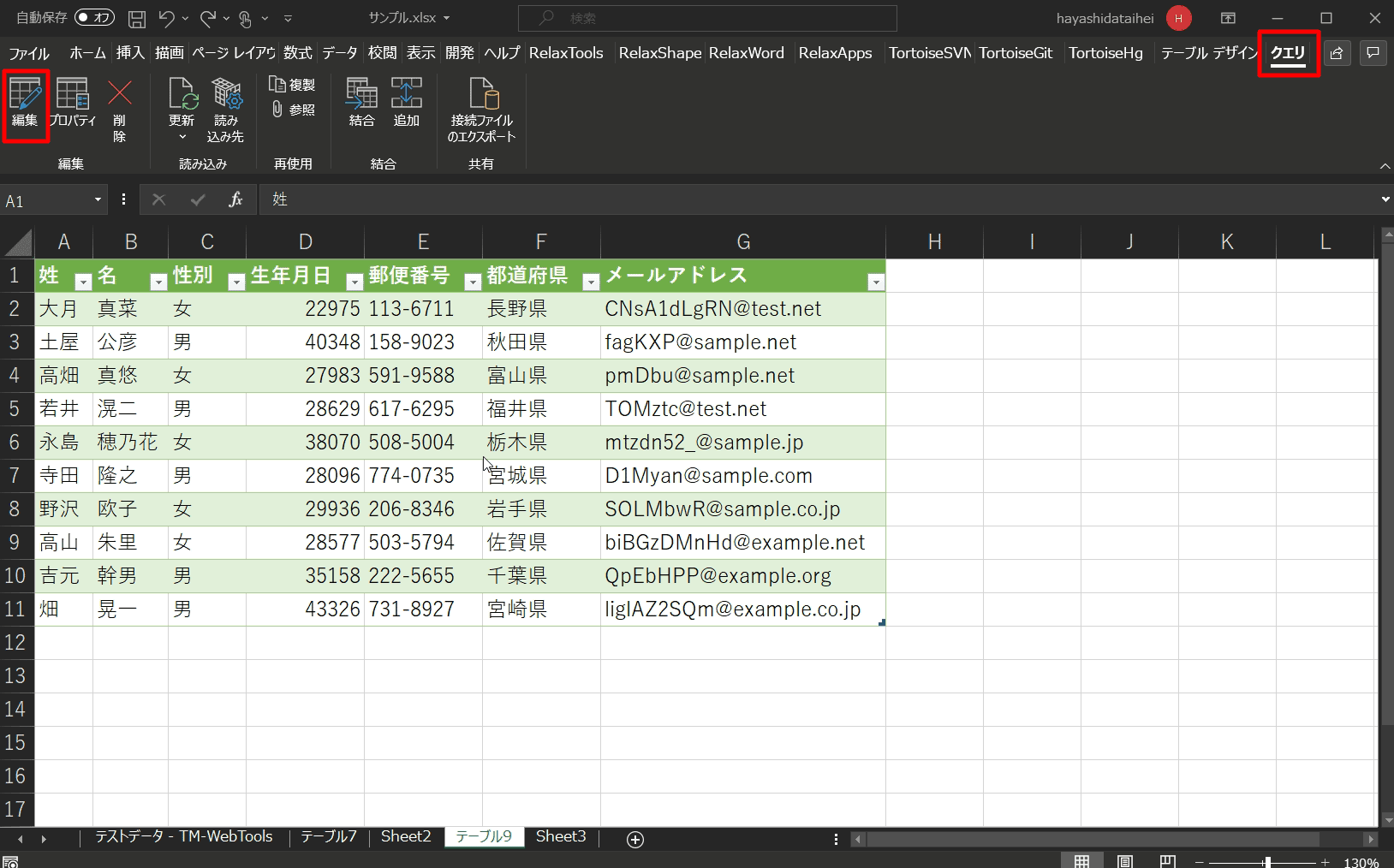1394x868 pixels.
Task: Switch to Normal view in status bar
Action: pos(1082,861)
